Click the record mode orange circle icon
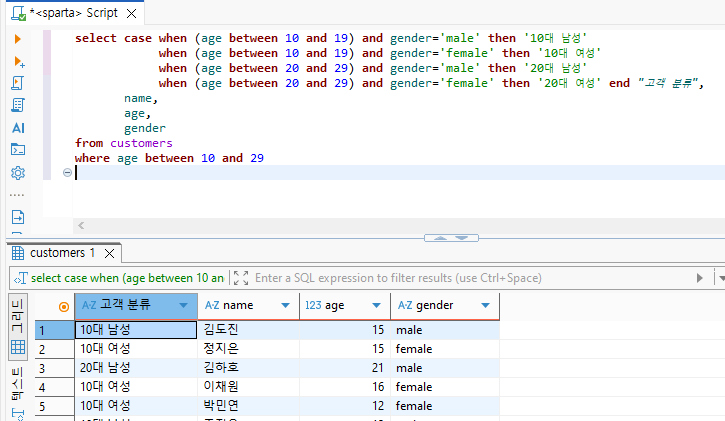The image size is (725, 421). (64, 306)
